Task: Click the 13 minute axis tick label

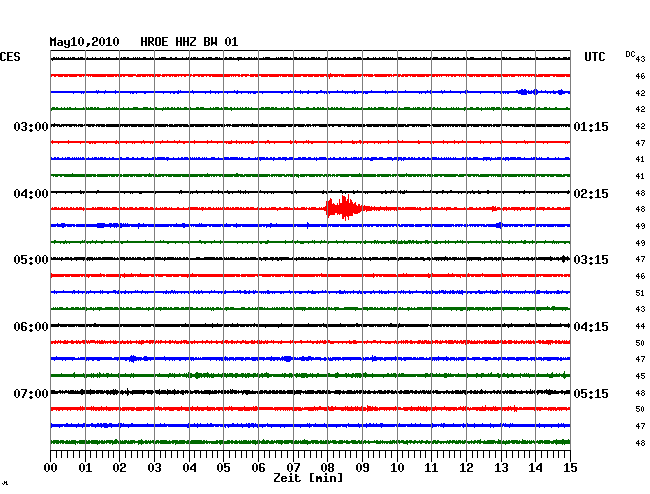Action: (x=501, y=467)
